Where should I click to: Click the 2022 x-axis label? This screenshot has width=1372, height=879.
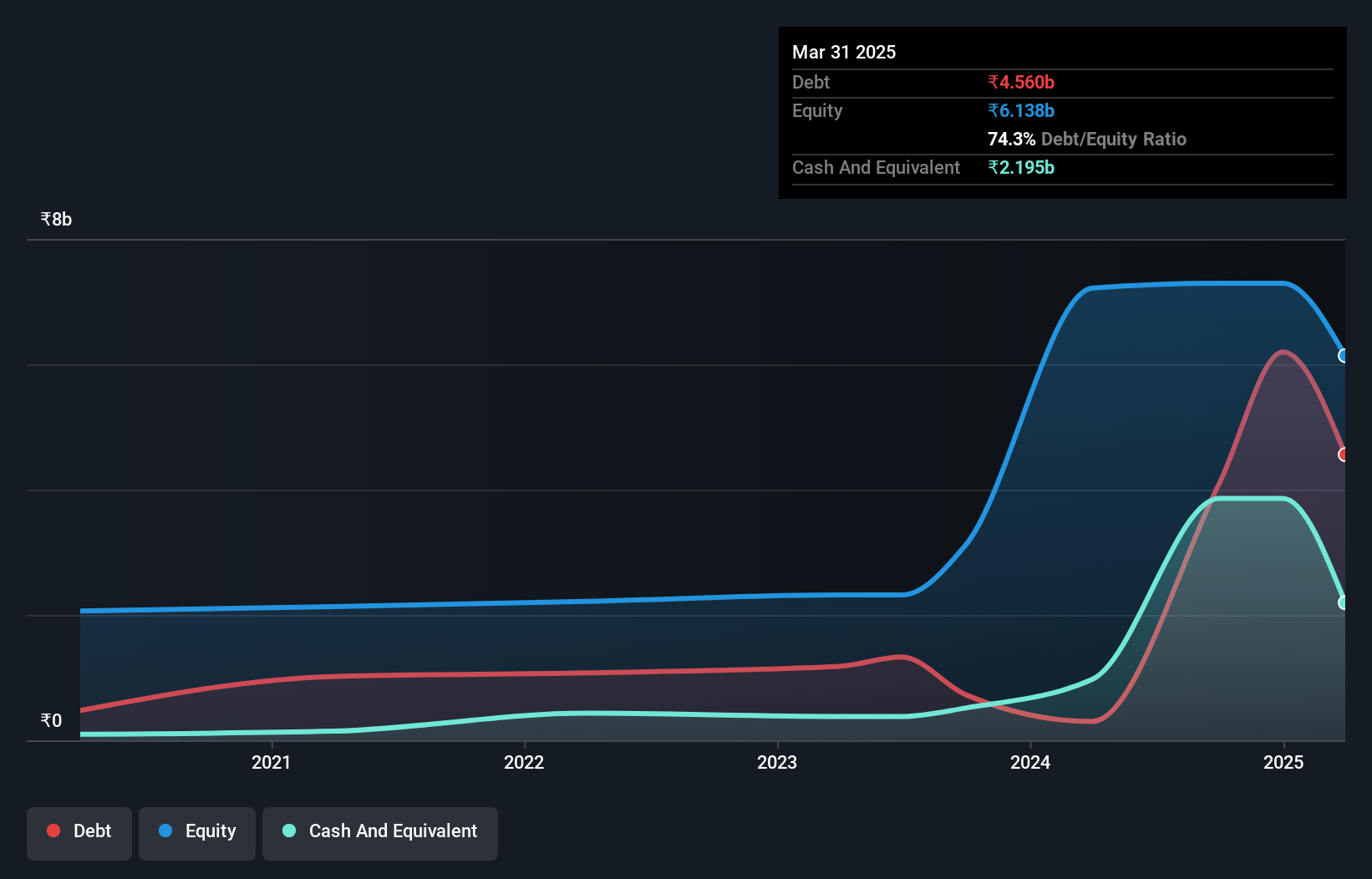(524, 762)
